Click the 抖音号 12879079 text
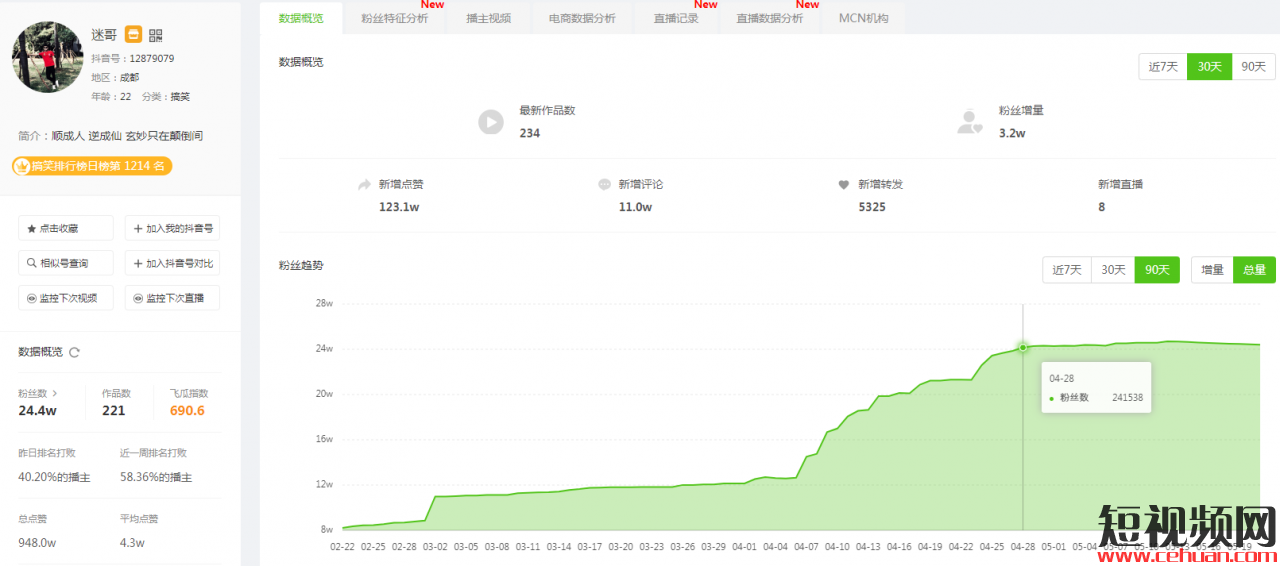 pos(152,59)
